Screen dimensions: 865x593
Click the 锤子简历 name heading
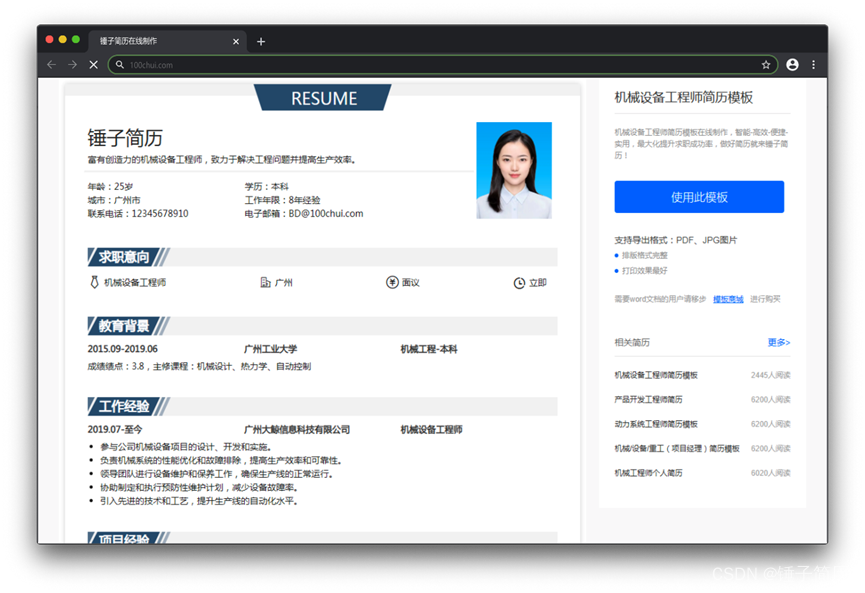tap(125, 138)
